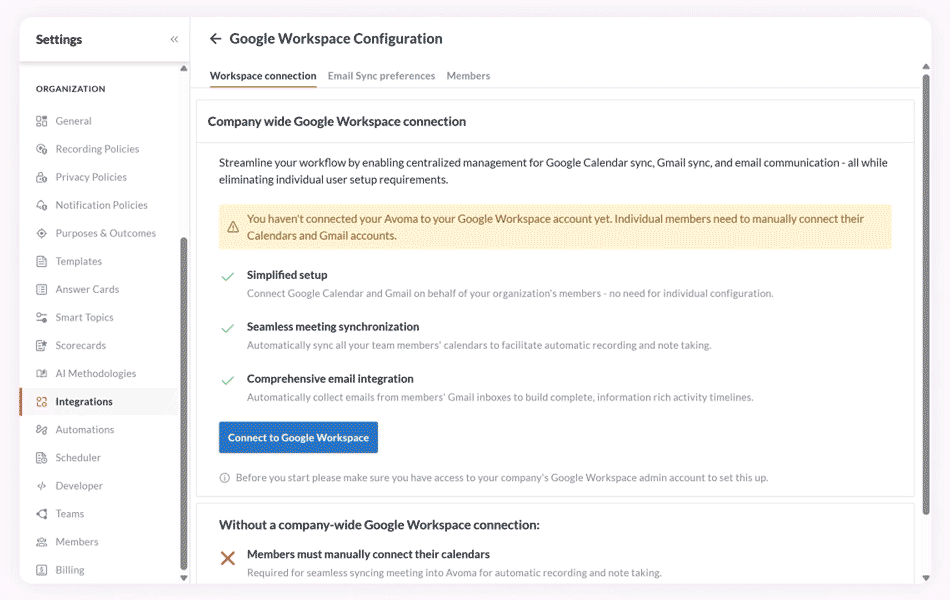Screen dimensions: 950x600
Task: Click Members must manually connect their calendars text
Action: point(368,555)
